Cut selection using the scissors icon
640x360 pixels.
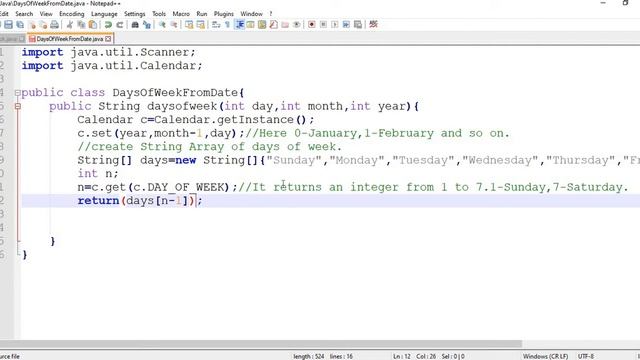(x=70, y=24)
